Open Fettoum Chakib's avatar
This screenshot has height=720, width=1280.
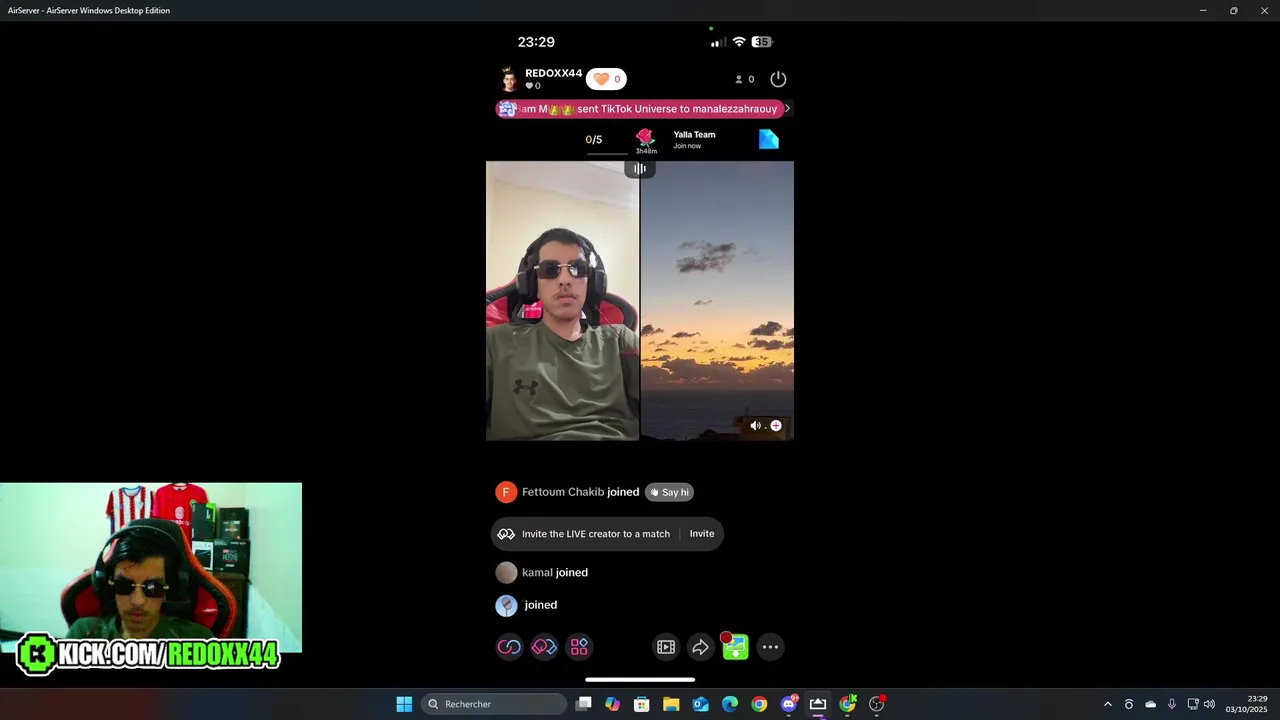pos(506,492)
